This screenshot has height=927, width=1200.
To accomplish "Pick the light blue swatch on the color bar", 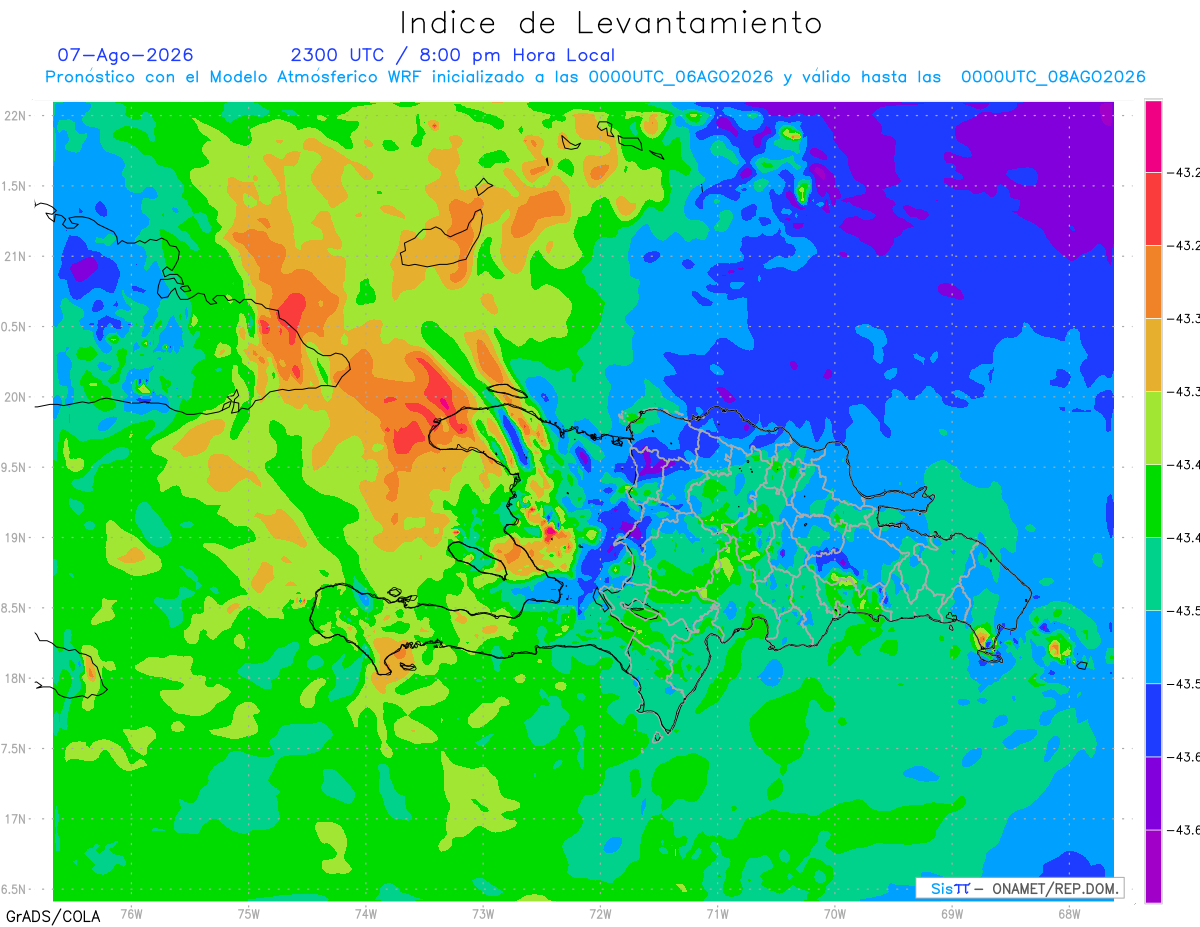I will click(x=1153, y=646).
